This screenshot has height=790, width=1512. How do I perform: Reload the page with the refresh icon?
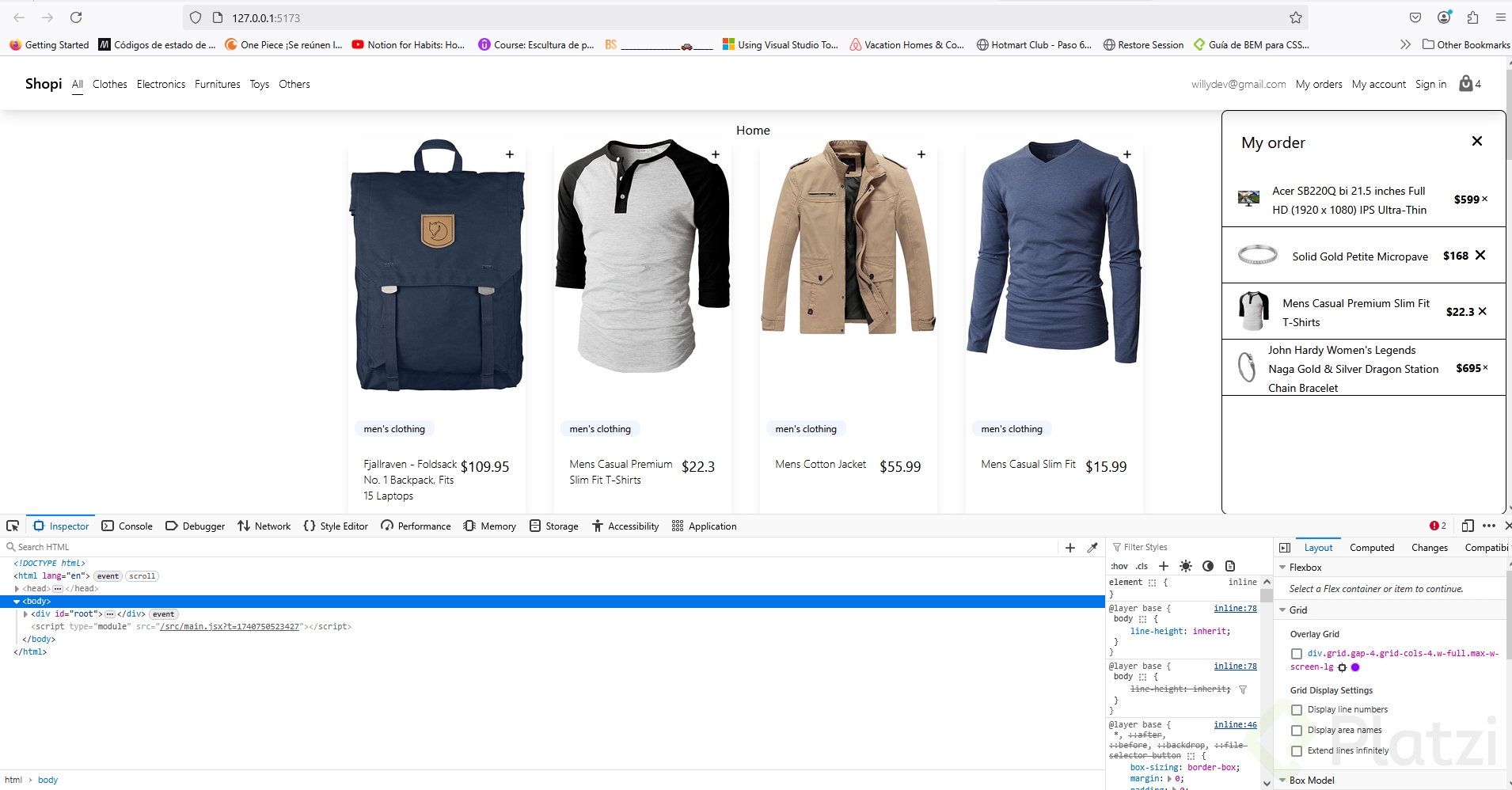tap(76, 17)
